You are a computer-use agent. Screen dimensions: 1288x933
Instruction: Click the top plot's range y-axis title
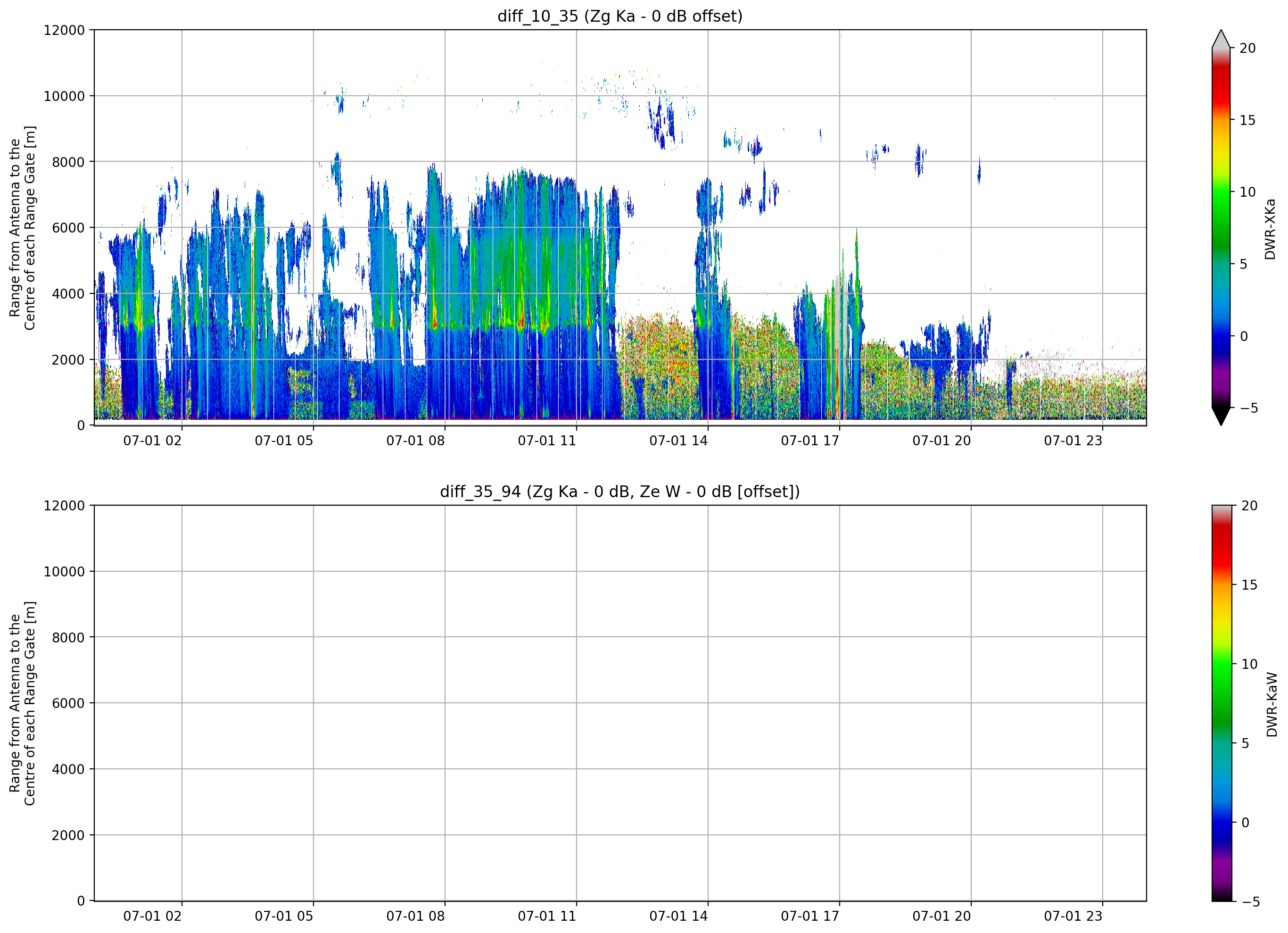click(x=22, y=228)
